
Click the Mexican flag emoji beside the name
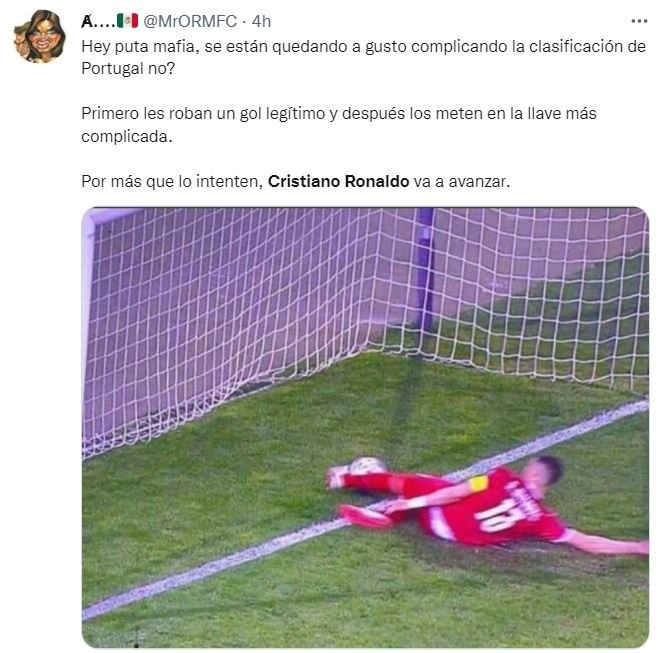click(x=127, y=21)
